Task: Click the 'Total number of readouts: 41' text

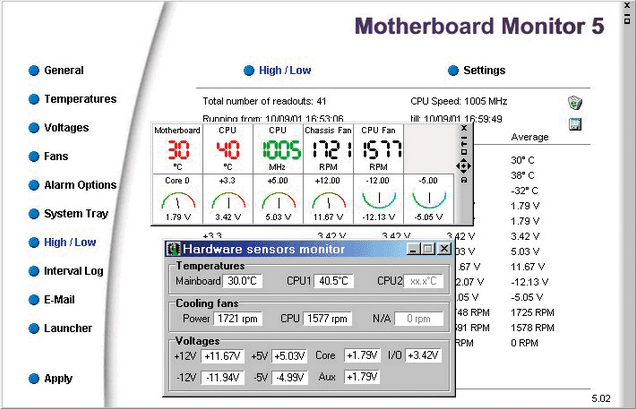Action: click(x=264, y=101)
